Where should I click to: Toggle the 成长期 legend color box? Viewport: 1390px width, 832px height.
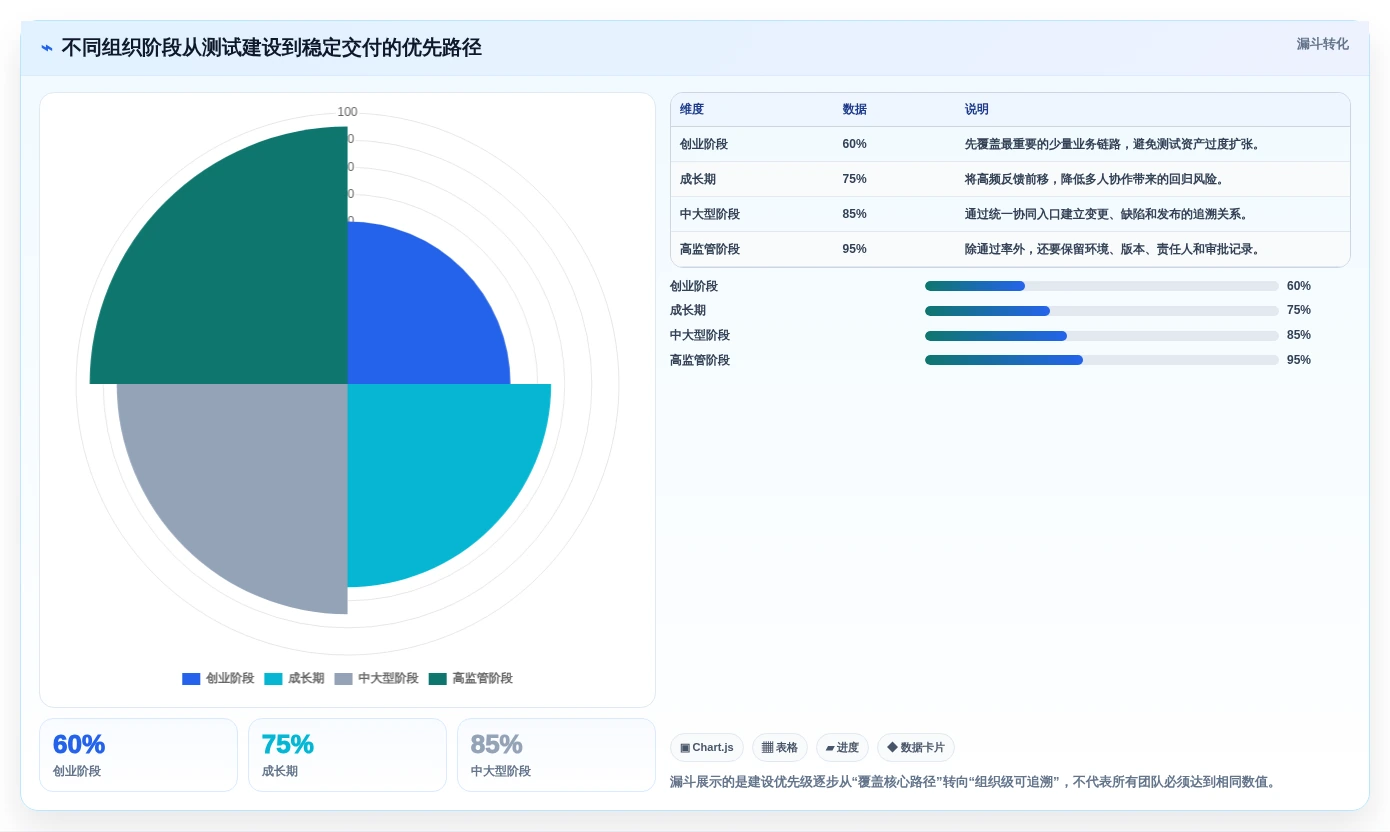click(x=273, y=679)
